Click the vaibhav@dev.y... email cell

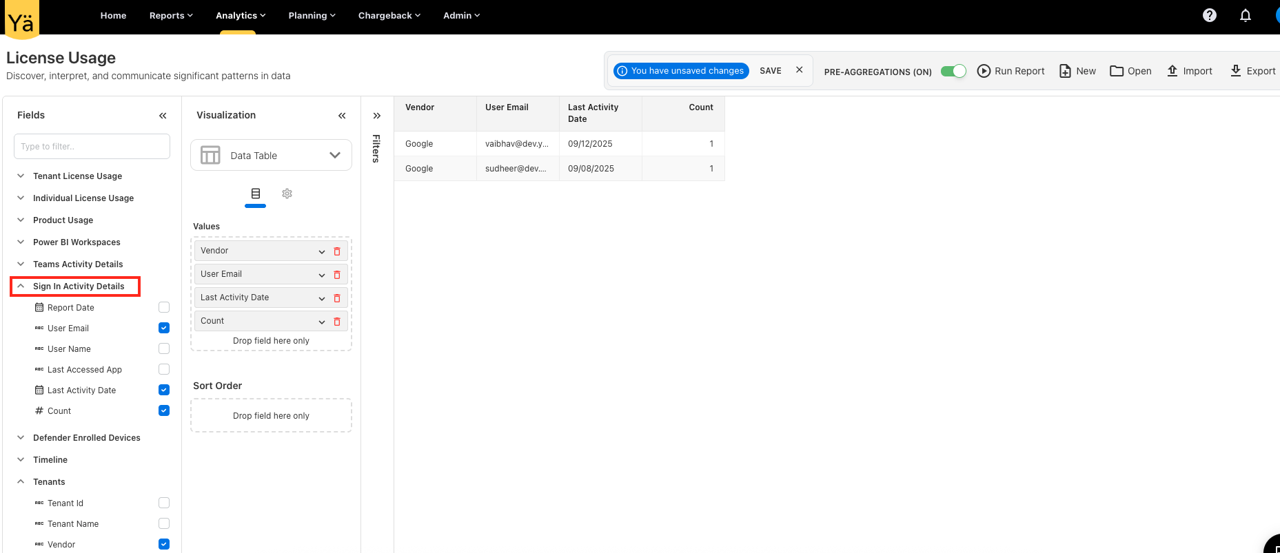tap(517, 144)
